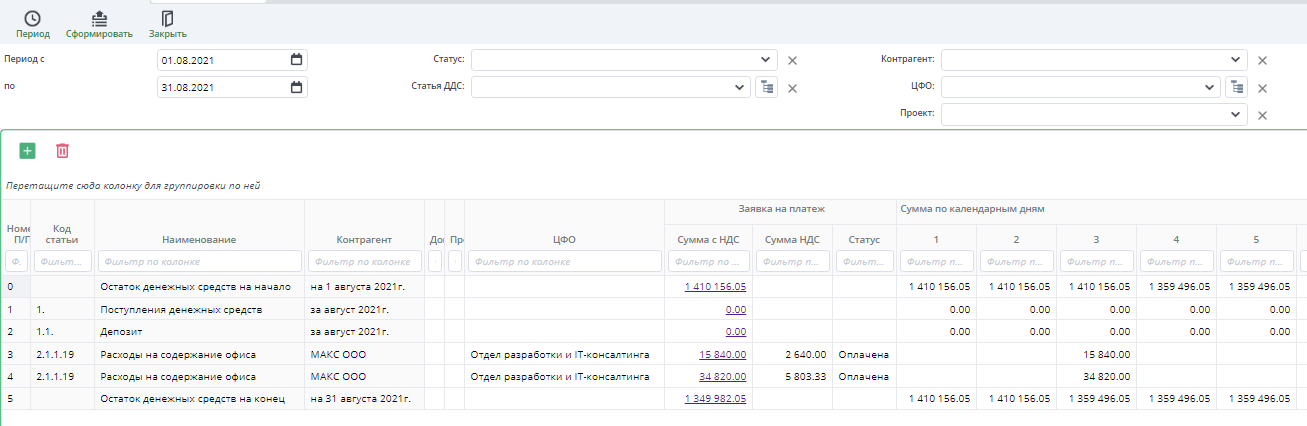The image size is (1307, 426).
Task: Open the Статья ДДС tree selection icon
Action: point(767,87)
